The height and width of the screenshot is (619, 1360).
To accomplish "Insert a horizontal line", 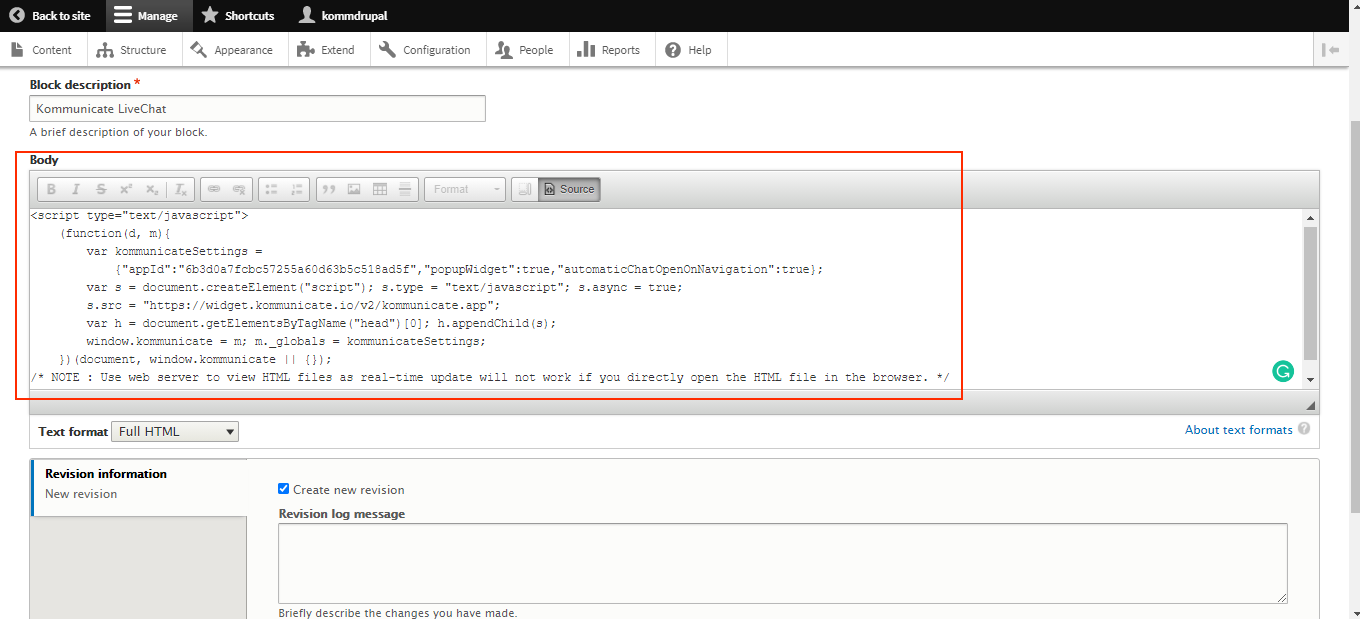I will click(405, 188).
